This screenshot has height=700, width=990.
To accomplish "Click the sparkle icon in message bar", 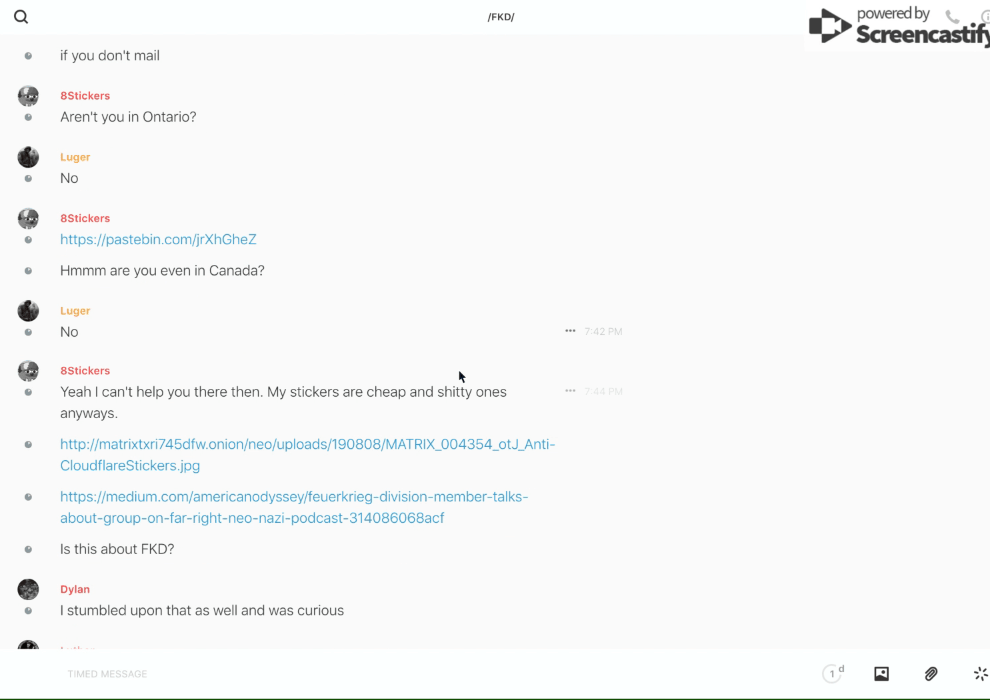I will coord(980,674).
